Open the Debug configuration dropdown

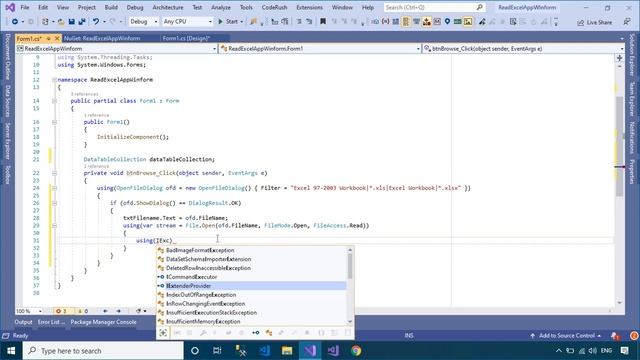coord(143,22)
